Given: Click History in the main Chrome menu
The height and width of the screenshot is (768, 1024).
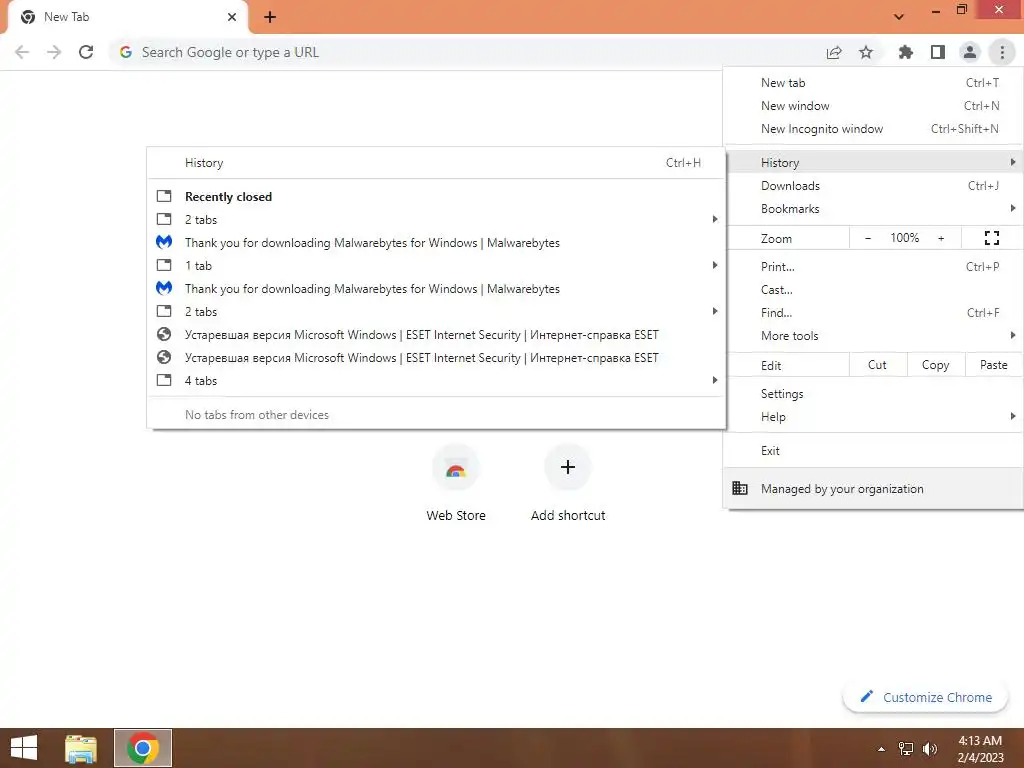Looking at the screenshot, I should point(873,163).
